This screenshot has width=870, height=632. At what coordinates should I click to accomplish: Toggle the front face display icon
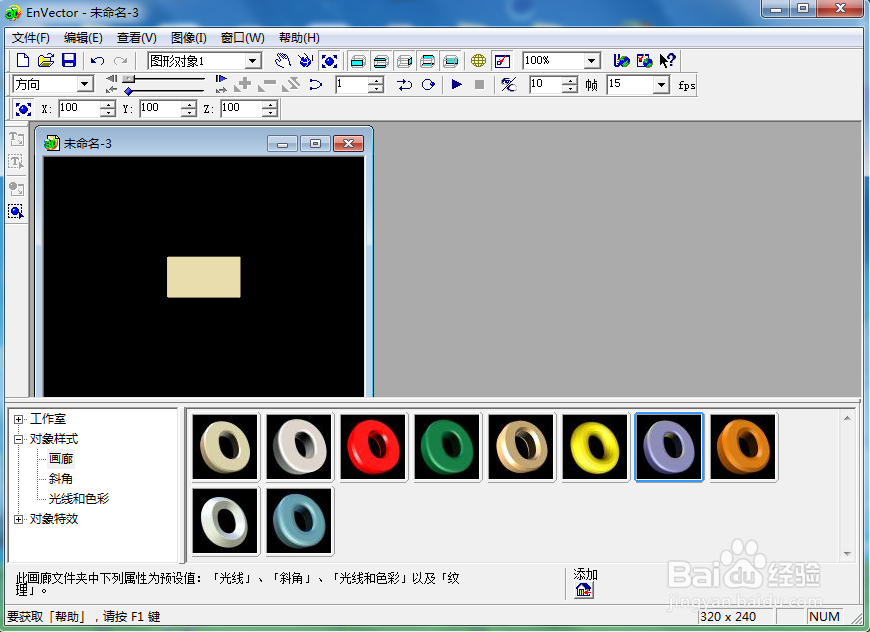coord(358,61)
